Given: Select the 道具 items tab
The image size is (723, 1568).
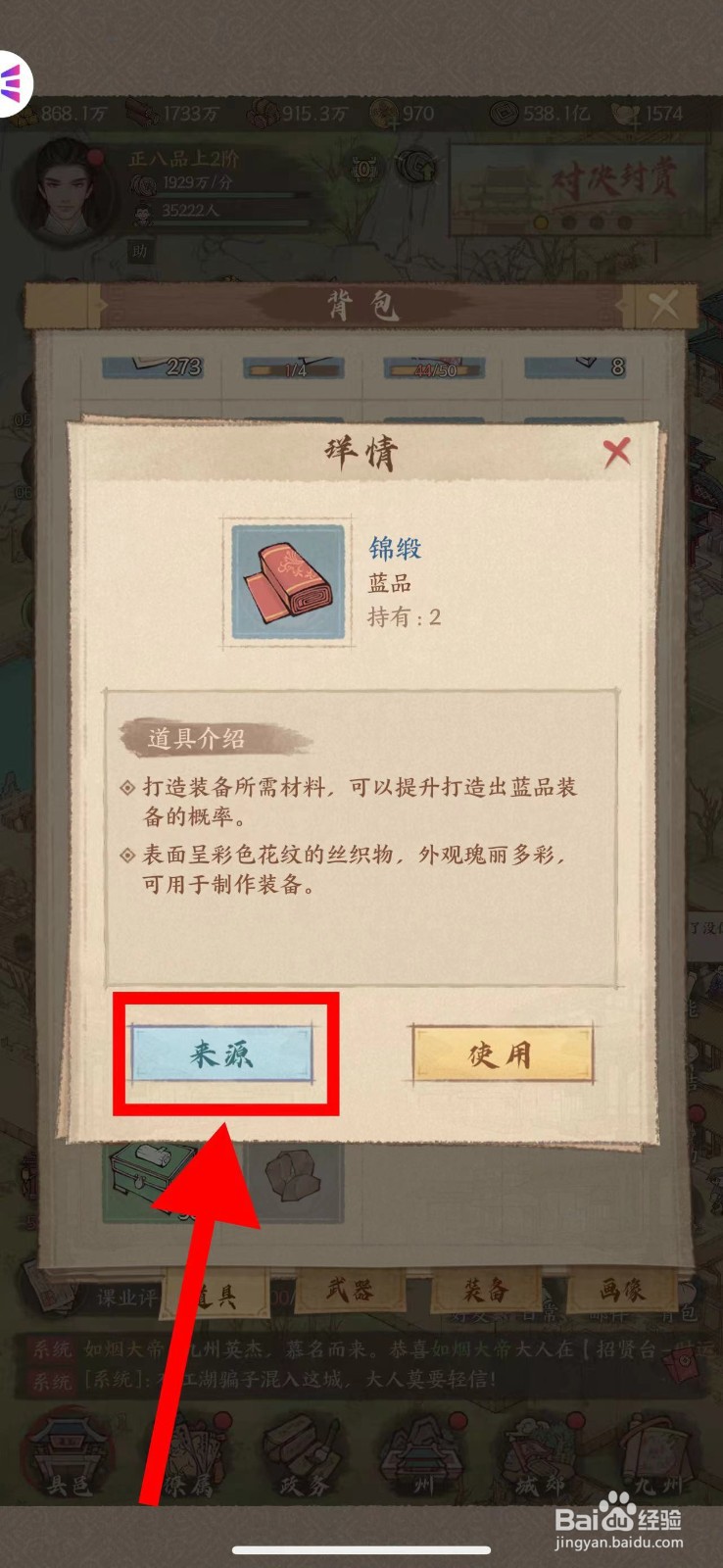Looking at the screenshot, I should point(214,1296).
